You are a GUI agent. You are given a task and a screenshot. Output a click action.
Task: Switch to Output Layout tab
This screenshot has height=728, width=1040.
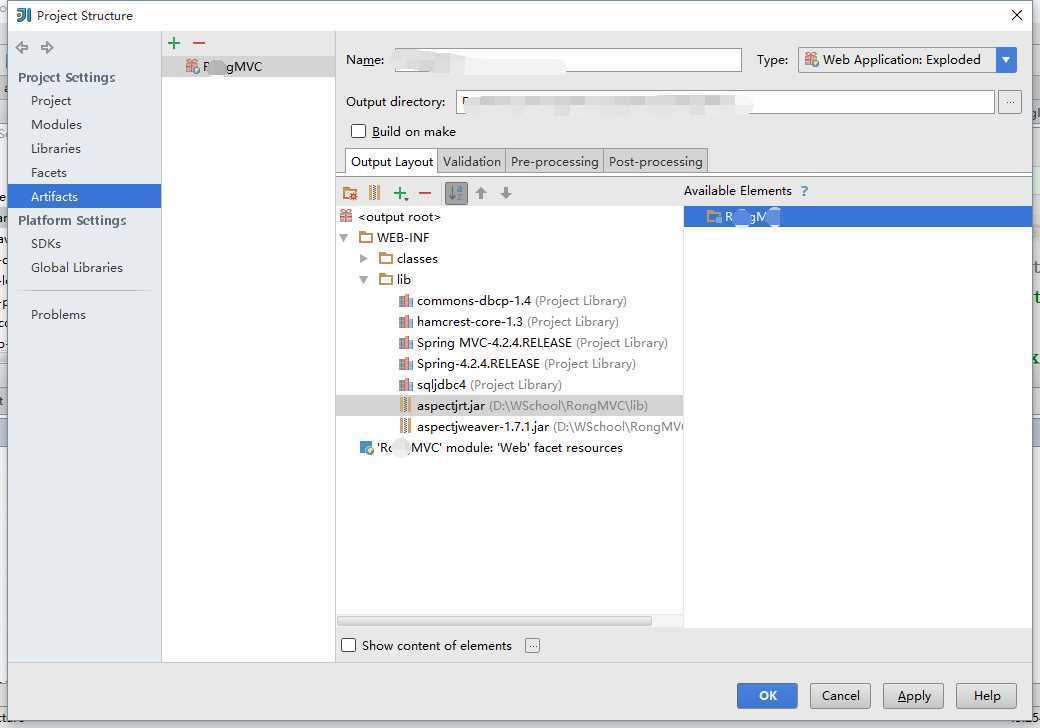[391, 161]
